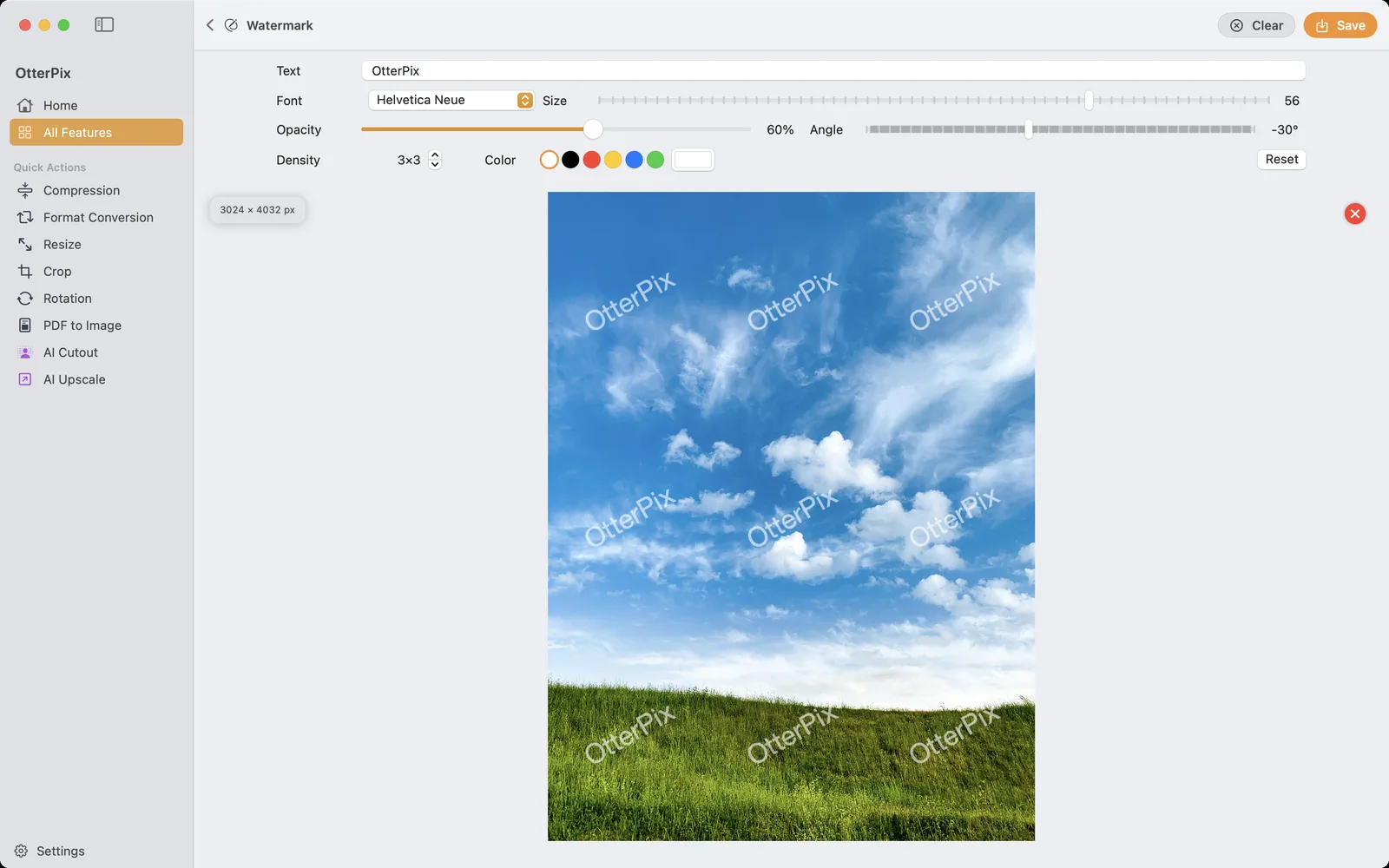Click the Size slider thumb

[1089, 100]
